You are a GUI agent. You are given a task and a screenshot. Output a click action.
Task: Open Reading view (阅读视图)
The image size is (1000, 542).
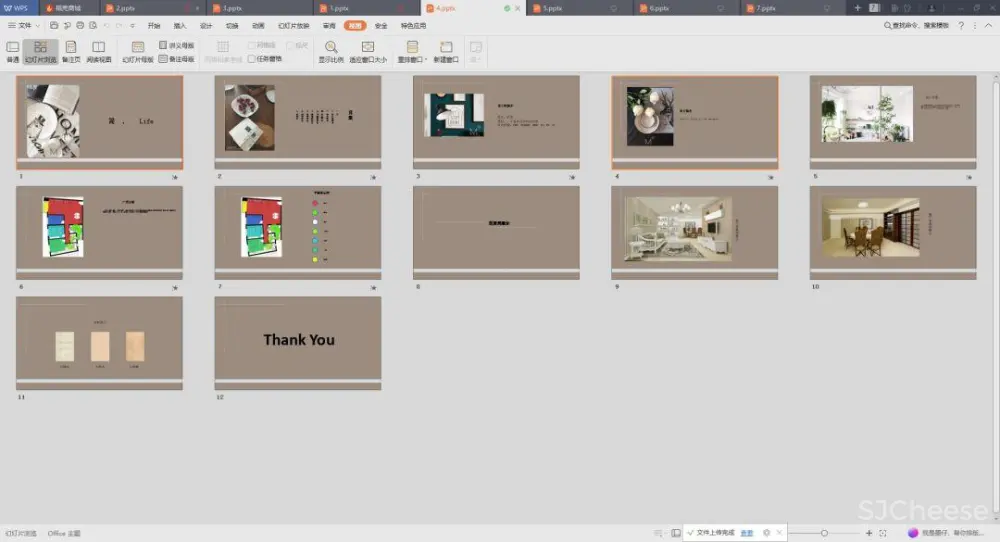tap(98, 51)
